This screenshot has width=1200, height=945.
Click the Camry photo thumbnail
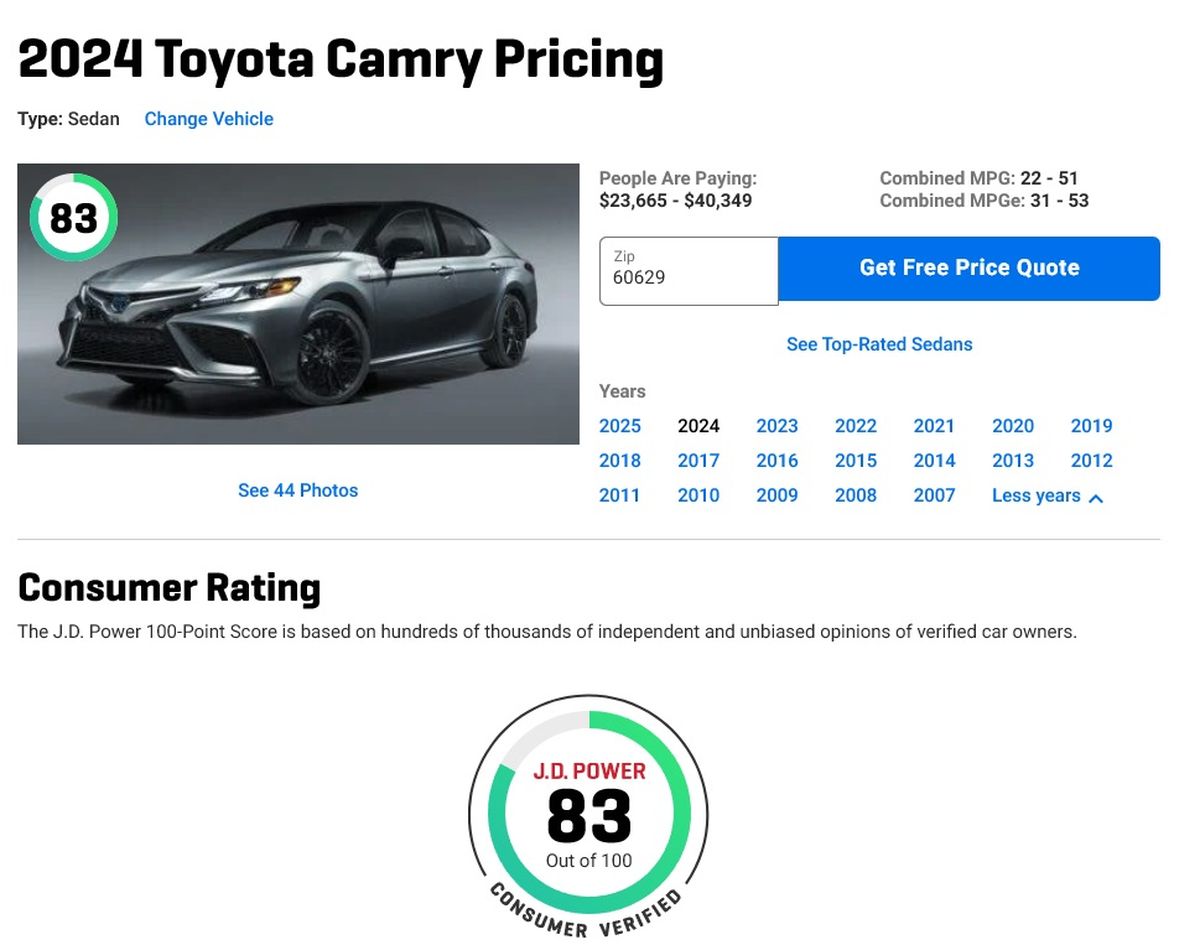pos(298,302)
